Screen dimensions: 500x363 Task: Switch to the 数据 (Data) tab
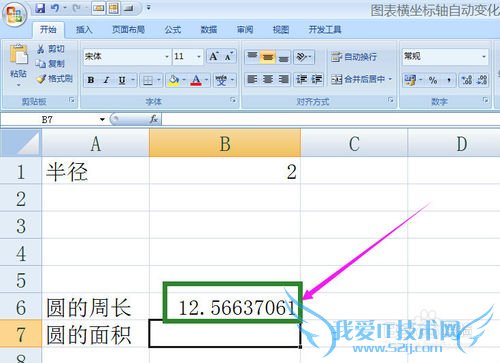[x=209, y=30]
